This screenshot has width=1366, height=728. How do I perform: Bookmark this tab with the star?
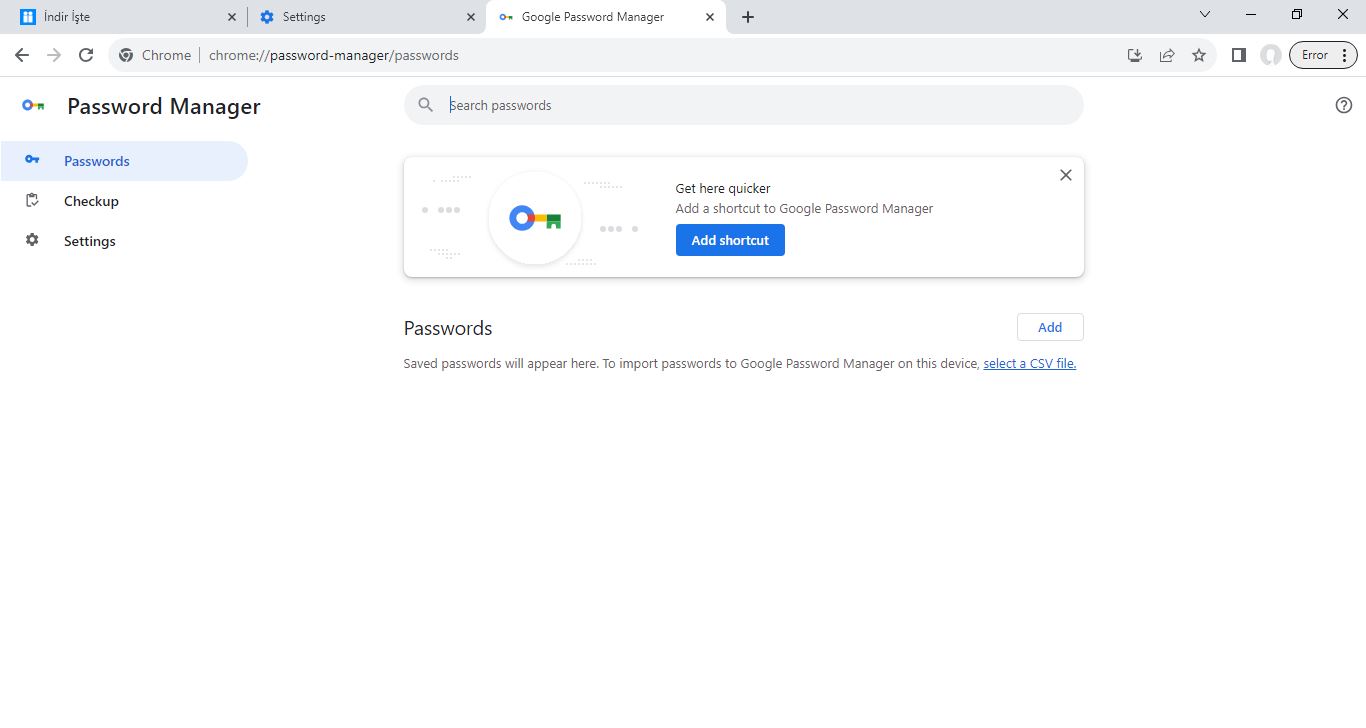coord(1199,55)
